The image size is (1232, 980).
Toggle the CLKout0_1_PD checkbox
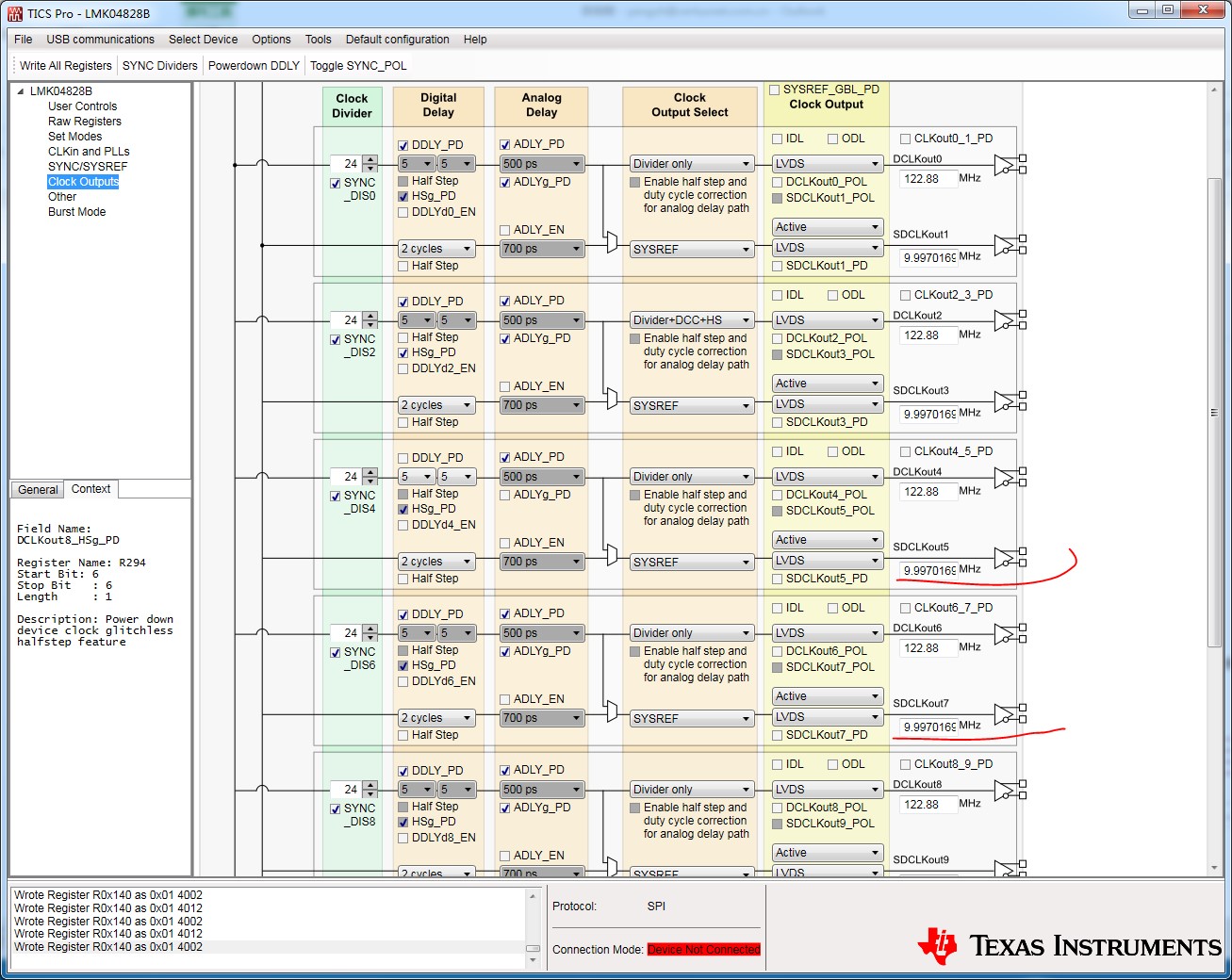(x=905, y=139)
